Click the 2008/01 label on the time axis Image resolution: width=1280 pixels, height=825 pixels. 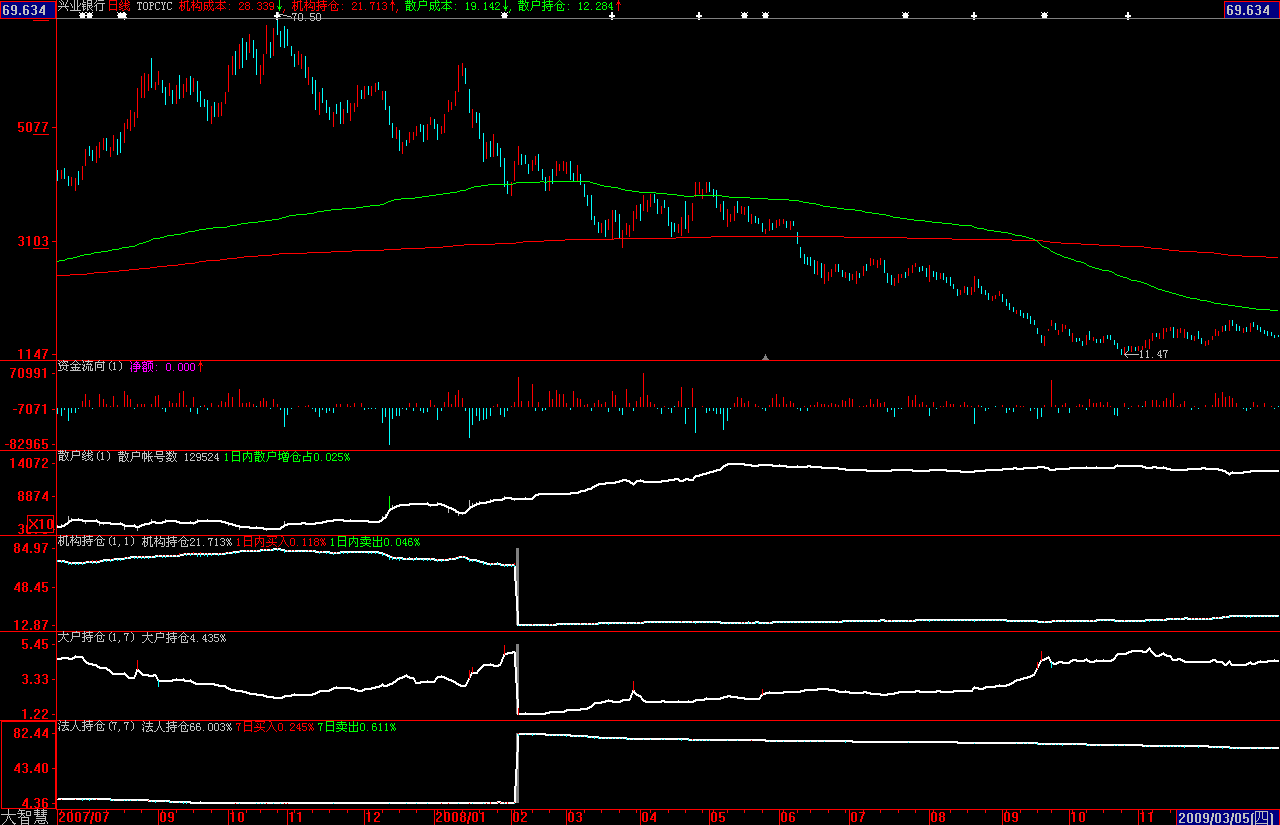[459, 817]
